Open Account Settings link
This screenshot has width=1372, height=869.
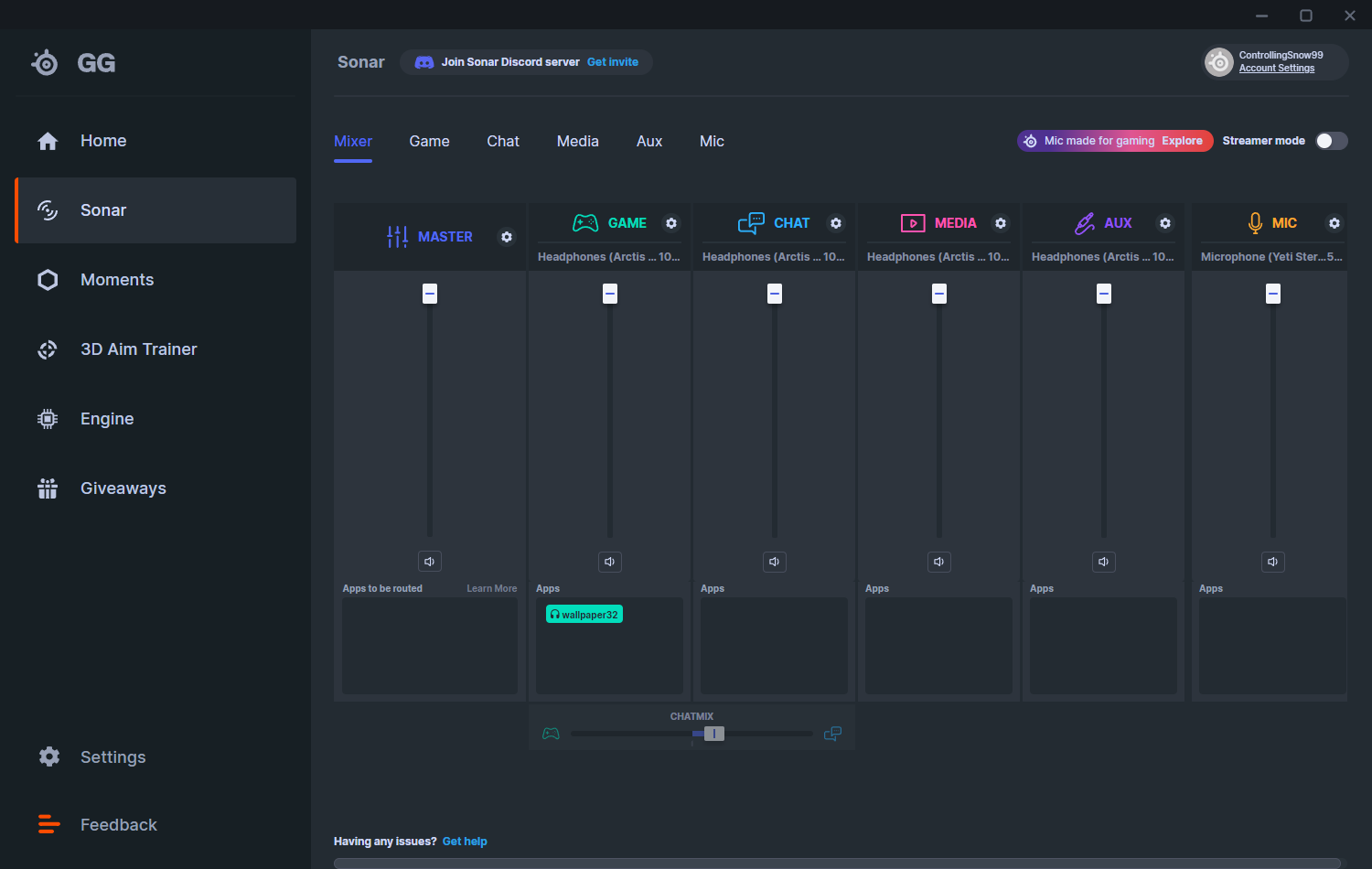(1277, 69)
